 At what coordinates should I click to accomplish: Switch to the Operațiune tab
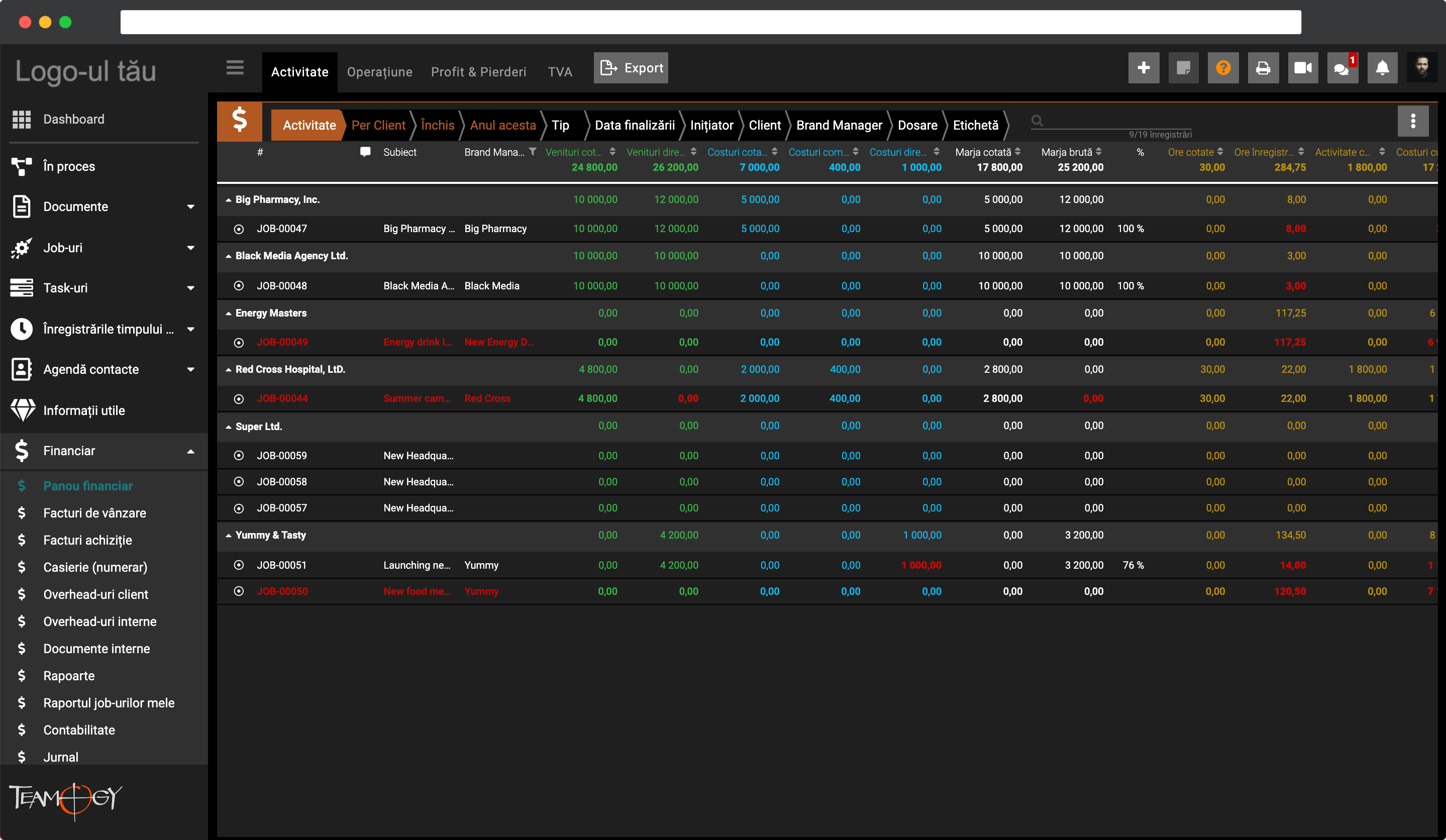point(379,72)
